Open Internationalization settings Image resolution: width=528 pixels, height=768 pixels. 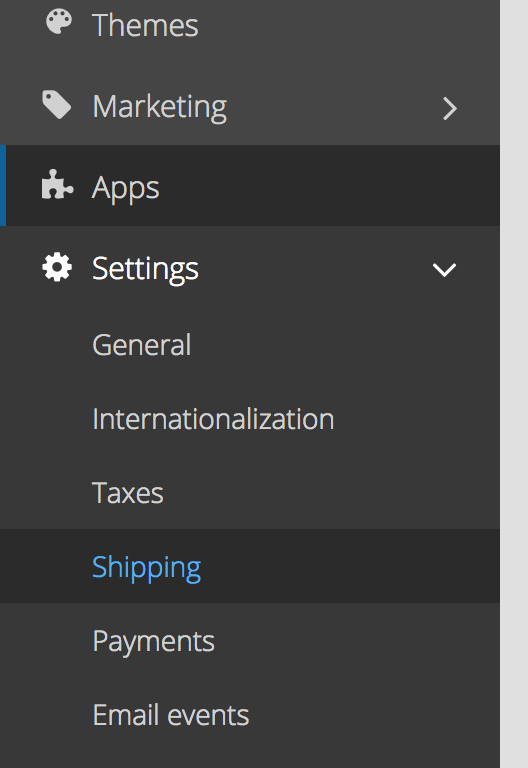click(x=213, y=419)
